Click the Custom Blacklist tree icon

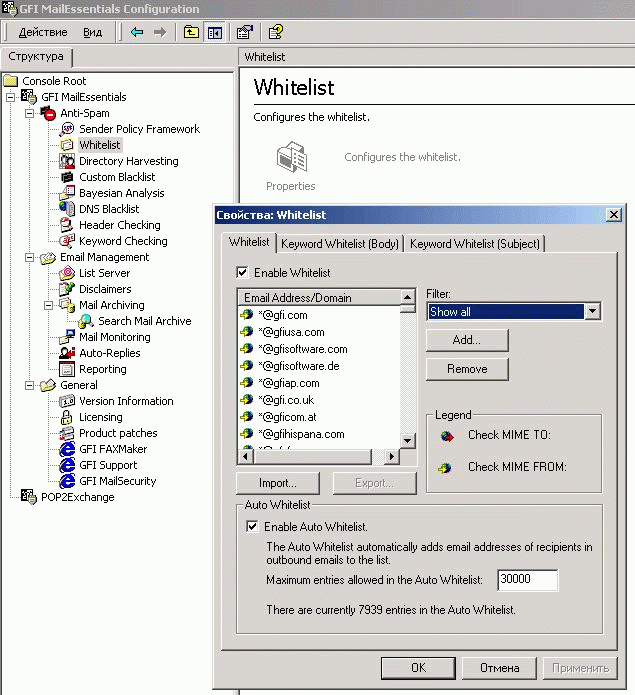pos(67,177)
